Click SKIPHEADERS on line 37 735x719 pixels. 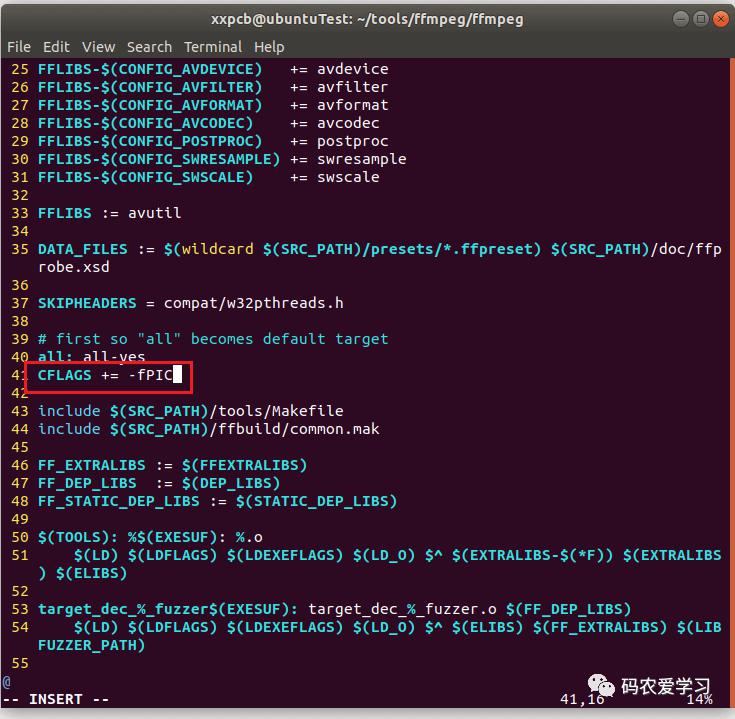pos(87,303)
